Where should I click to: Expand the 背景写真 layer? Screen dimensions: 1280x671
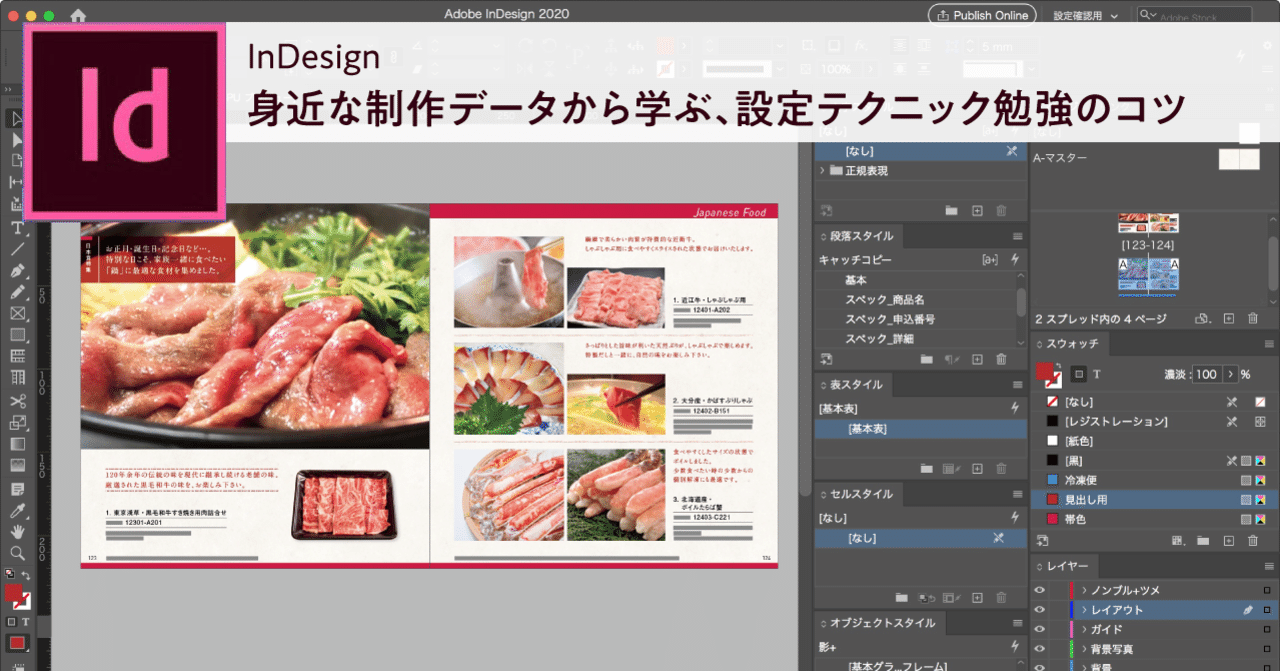(x=1084, y=650)
